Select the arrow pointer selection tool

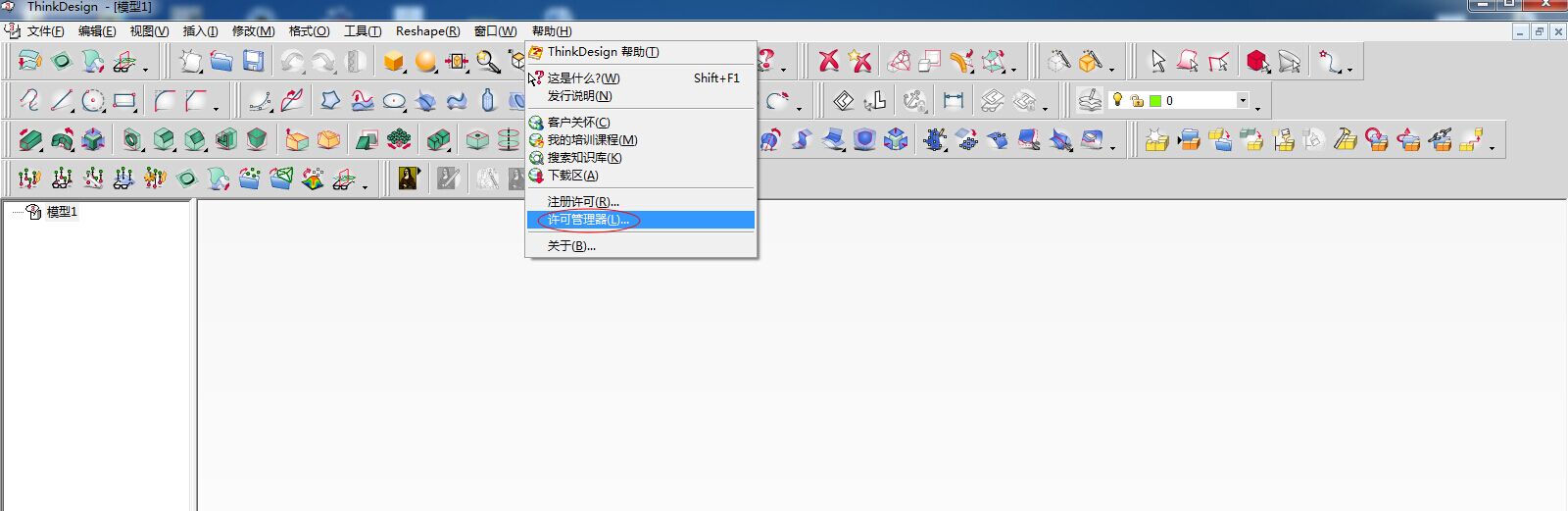(1158, 62)
